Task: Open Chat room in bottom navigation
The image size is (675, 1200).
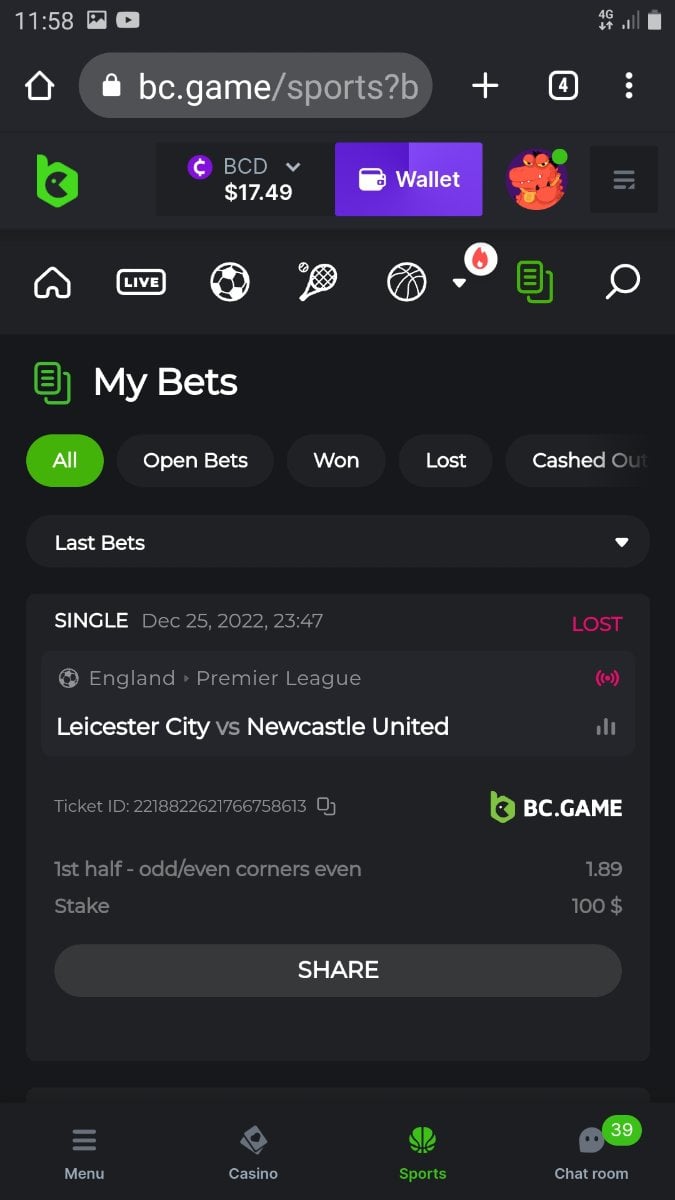Action: (591, 1153)
